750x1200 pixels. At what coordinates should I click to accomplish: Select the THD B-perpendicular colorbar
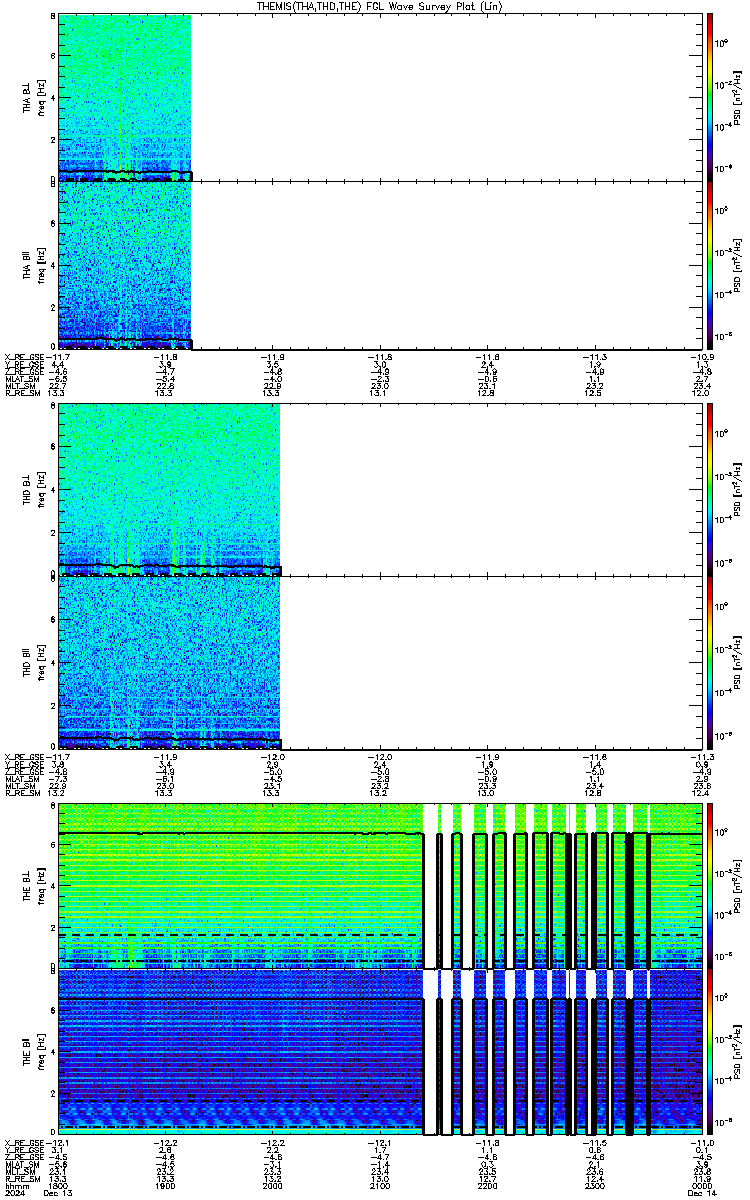[x=710, y=488]
